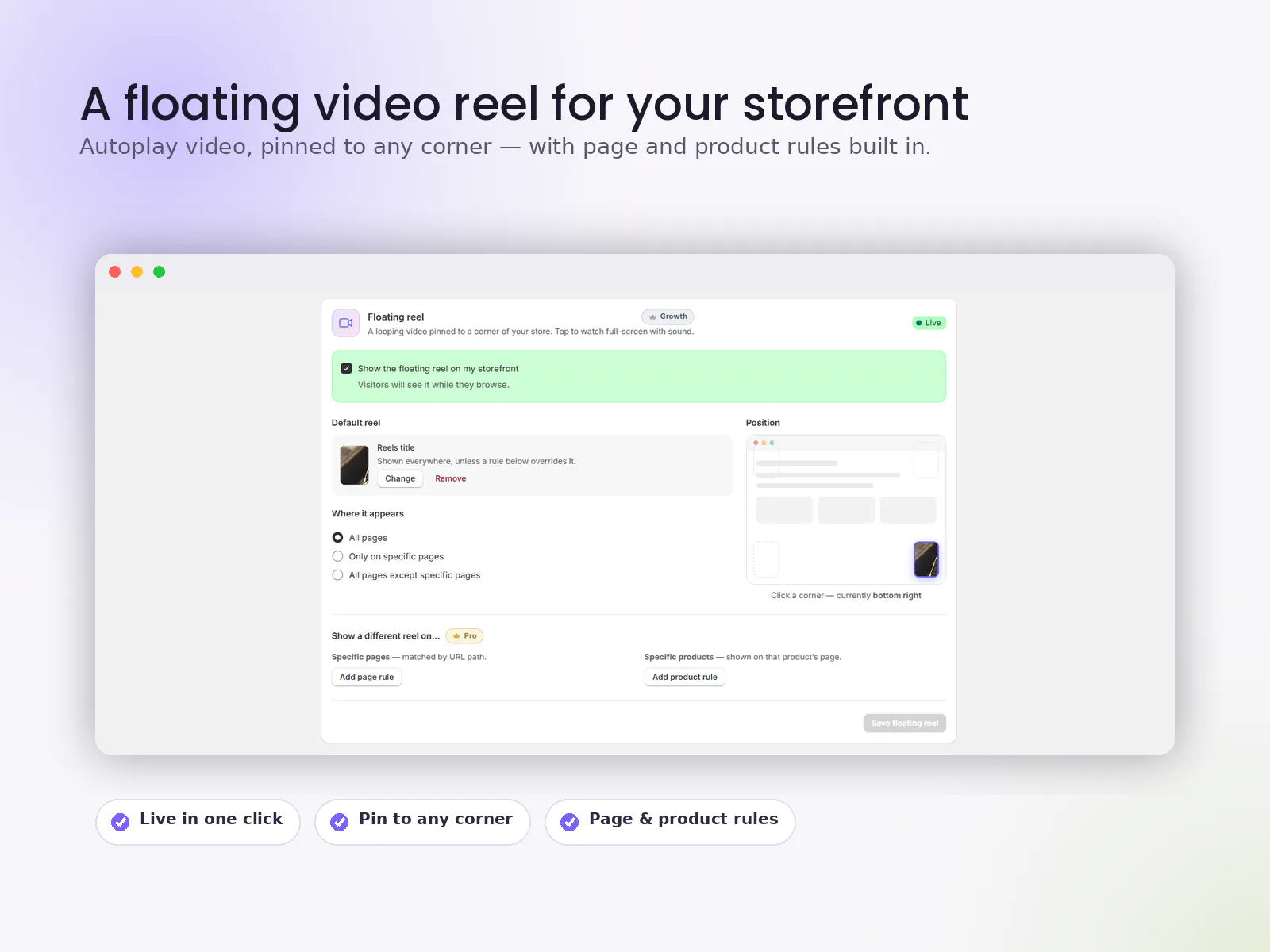The height and width of the screenshot is (952, 1270).
Task: Click Specific pages matched by URL path text
Action: coord(409,657)
